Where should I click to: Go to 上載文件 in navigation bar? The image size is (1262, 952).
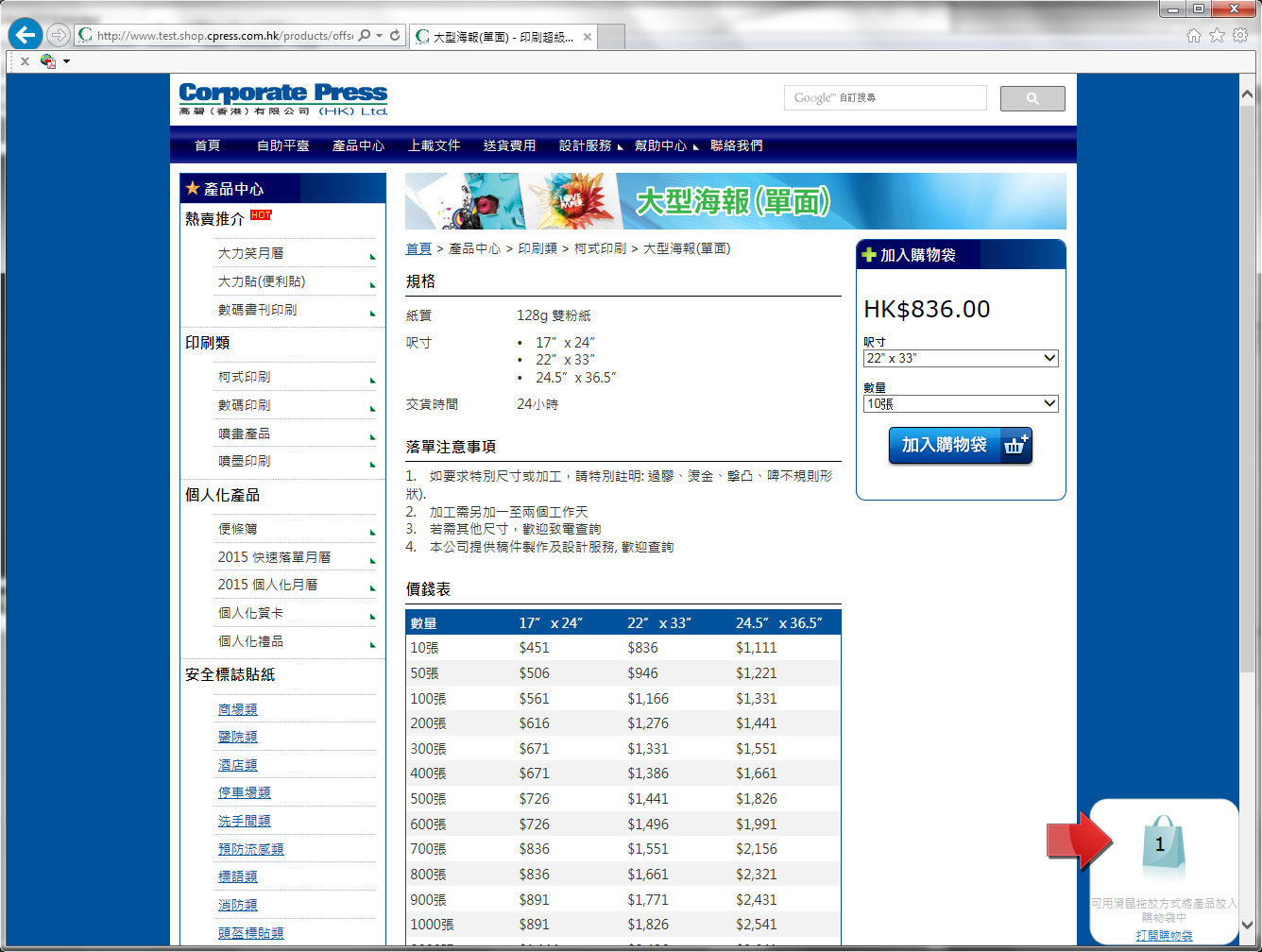click(x=434, y=145)
